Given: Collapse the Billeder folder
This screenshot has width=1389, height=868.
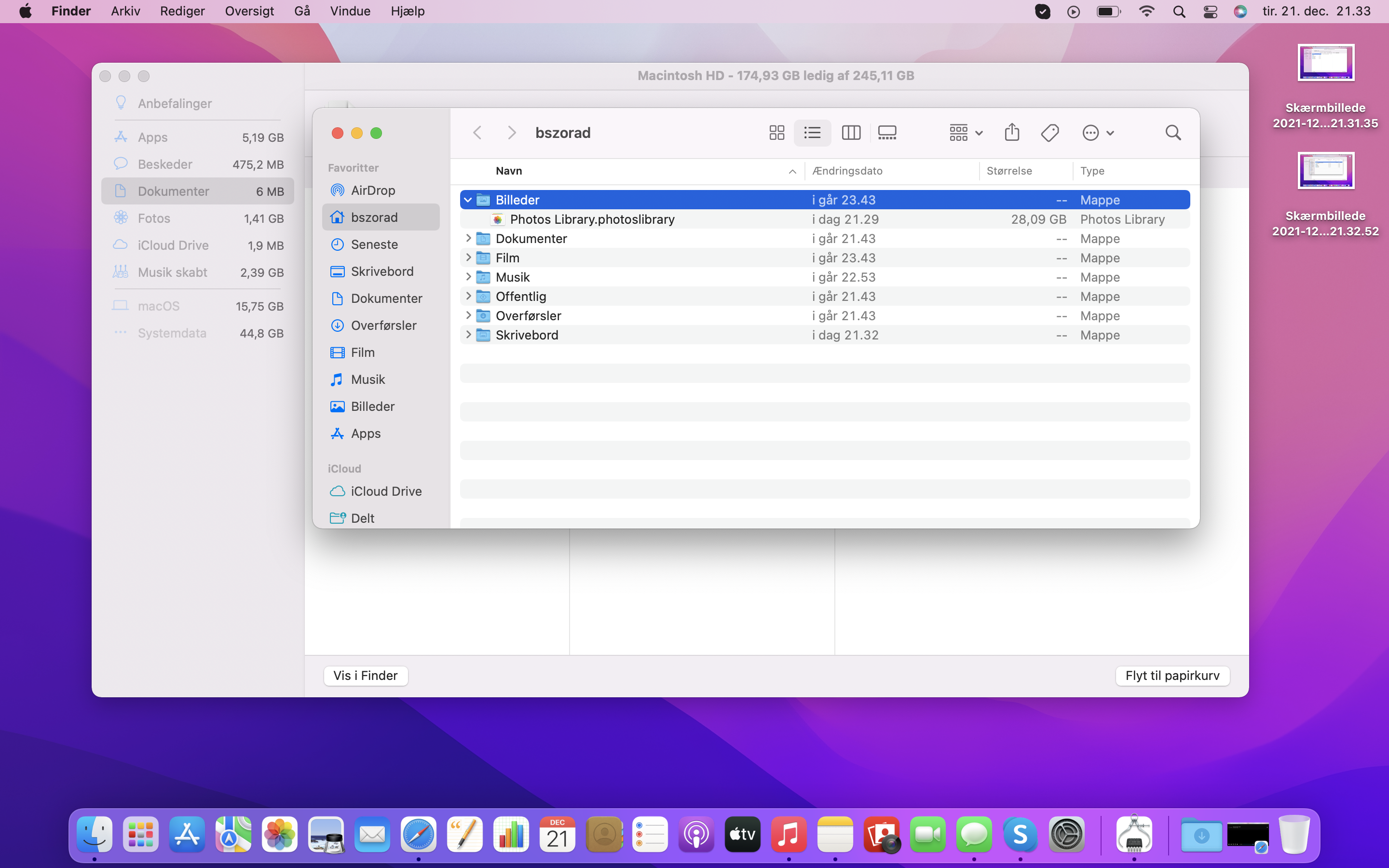Looking at the screenshot, I should click(468, 200).
